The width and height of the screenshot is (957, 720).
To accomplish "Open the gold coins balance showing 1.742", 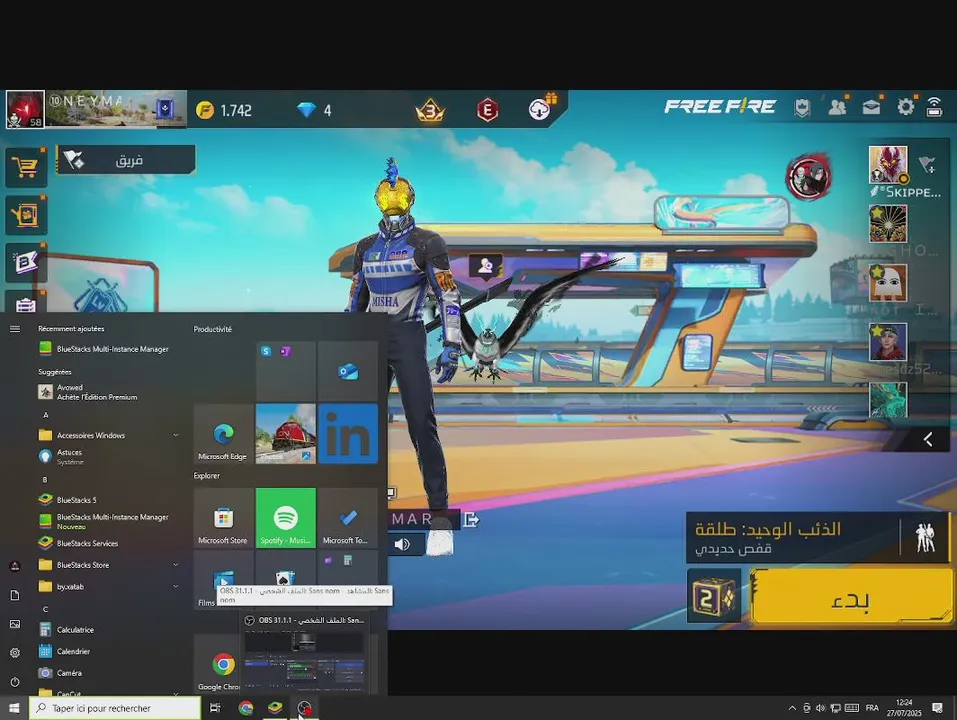I will pyautogui.click(x=223, y=110).
